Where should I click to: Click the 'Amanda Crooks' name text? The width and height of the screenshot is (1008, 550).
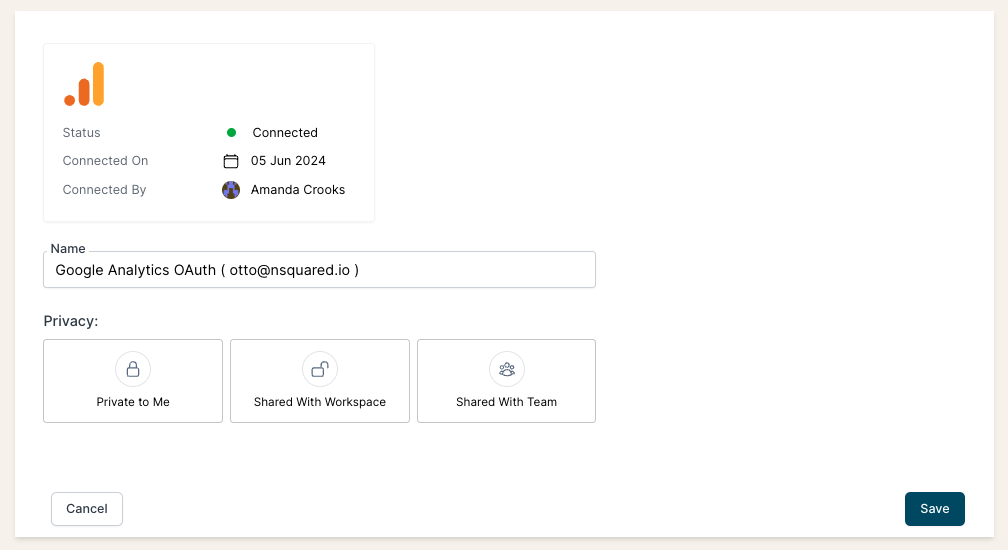click(x=298, y=190)
